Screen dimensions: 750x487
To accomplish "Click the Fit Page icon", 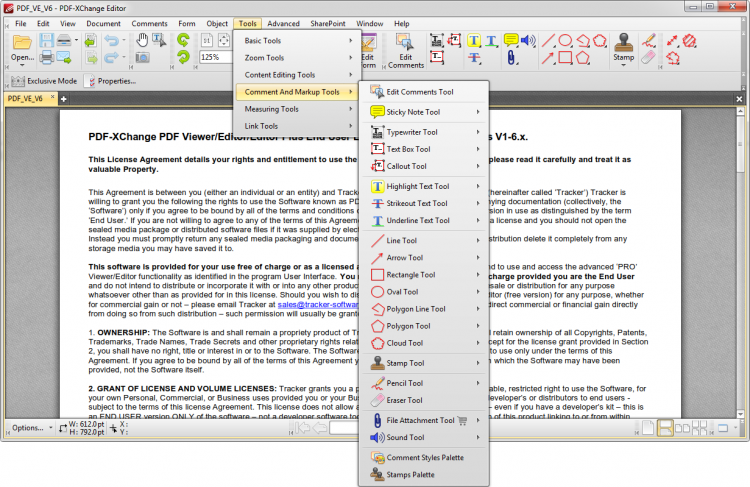I will [x=224, y=40].
